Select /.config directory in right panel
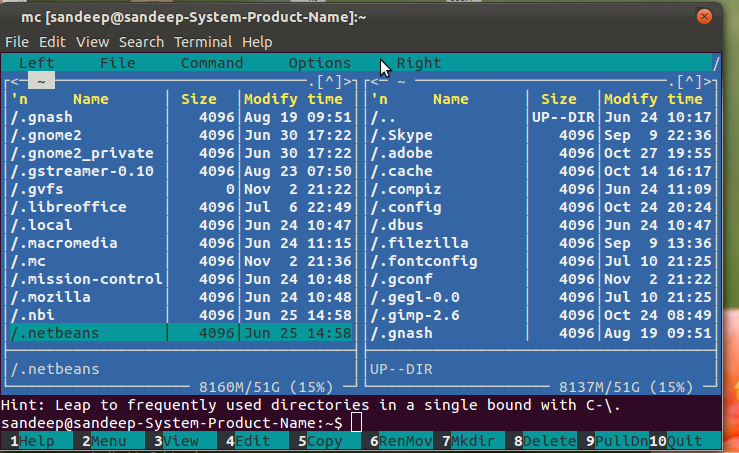Viewport: 739px width, 453px height. pyautogui.click(x=541, y=207)
